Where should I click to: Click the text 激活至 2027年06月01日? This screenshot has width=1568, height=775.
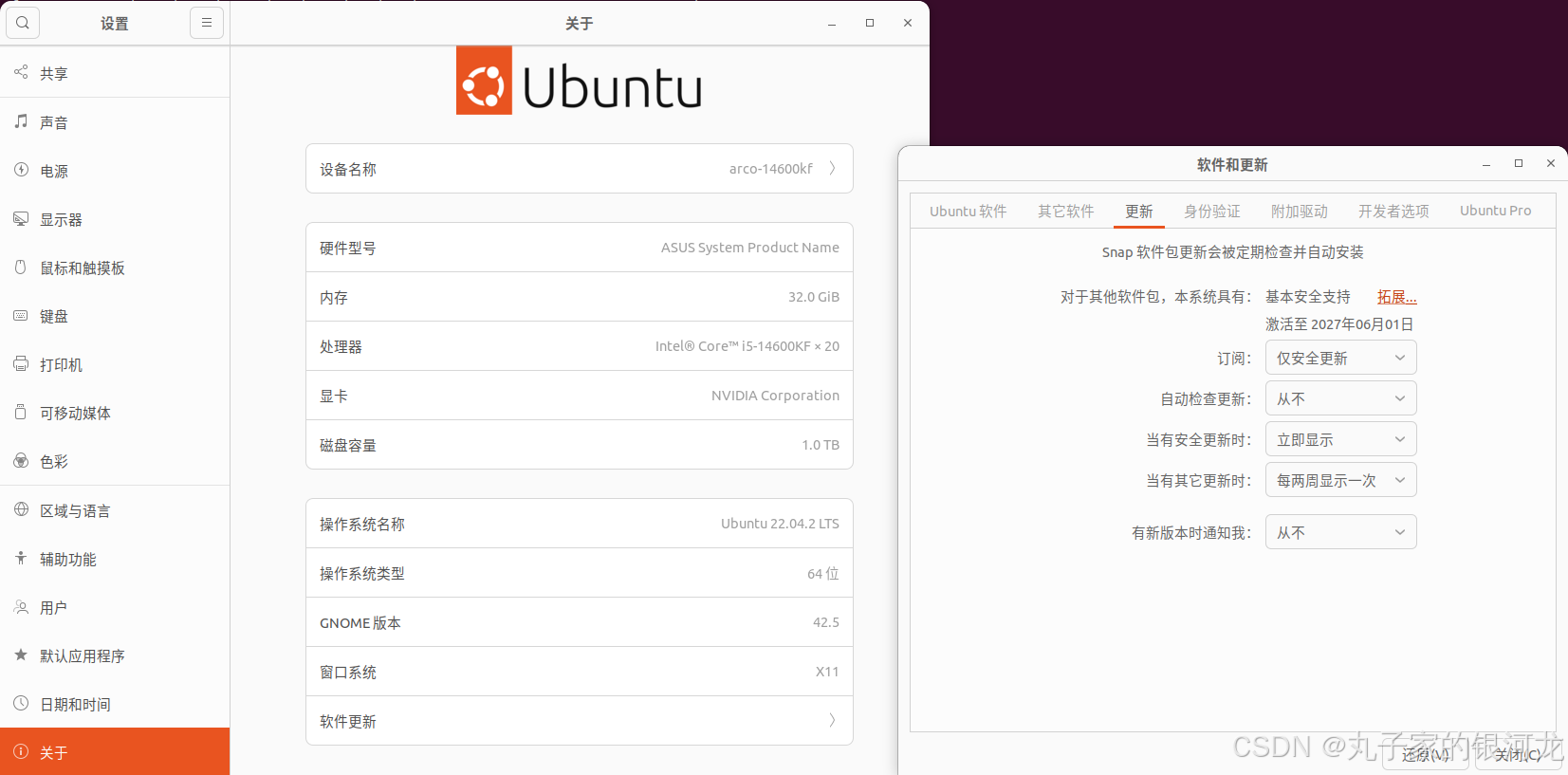[x=1339, y=324]
